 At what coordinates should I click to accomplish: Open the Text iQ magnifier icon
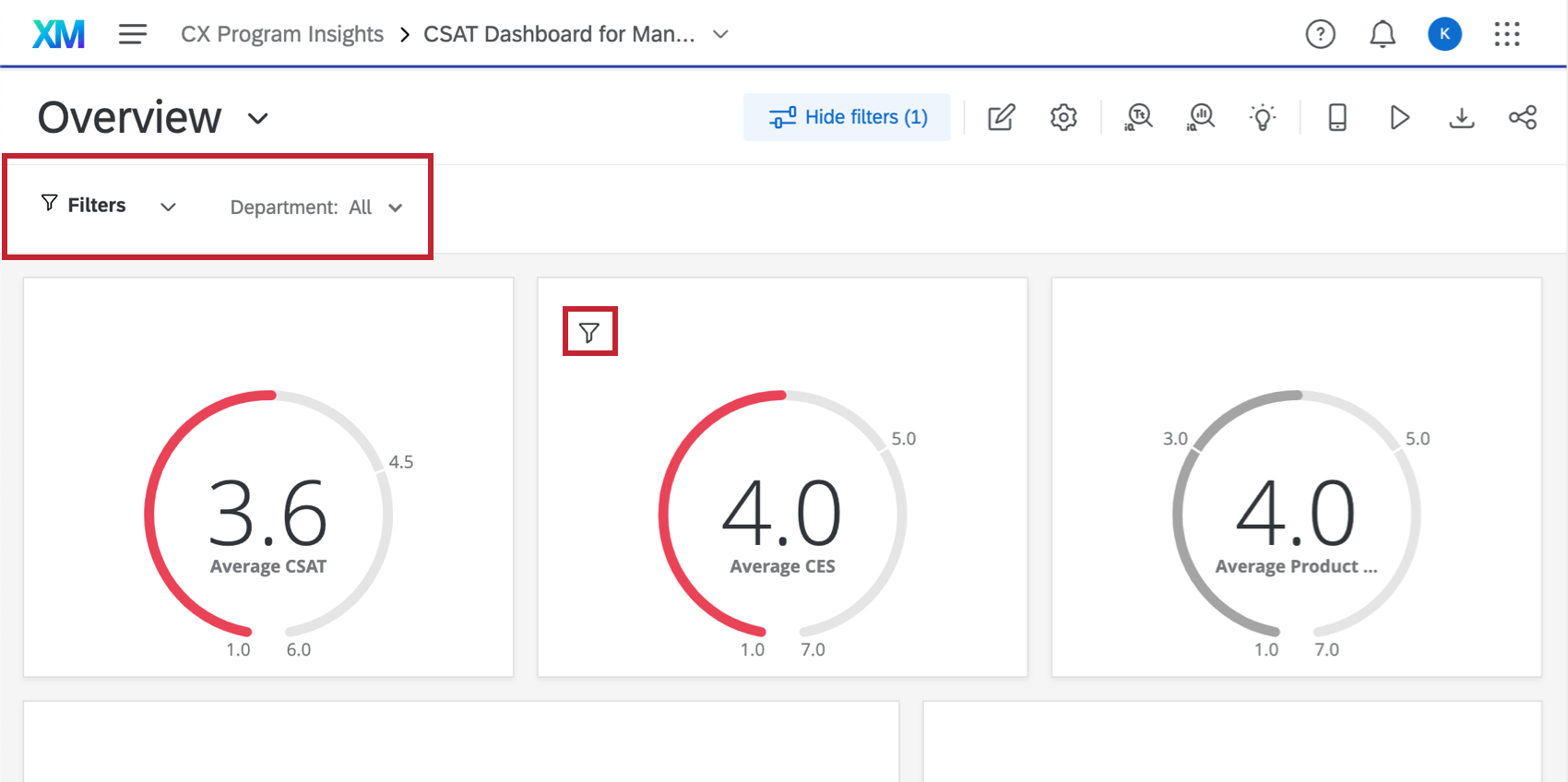point(1139,117)
